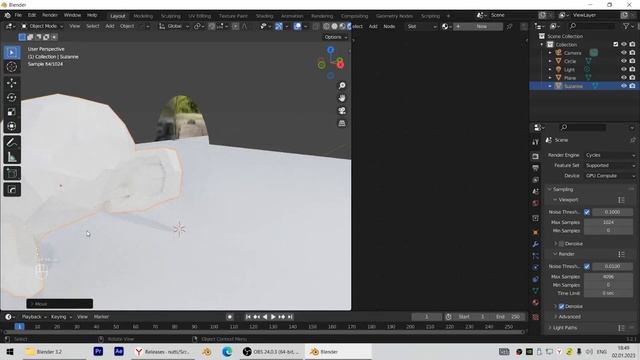Viewport: 640px width, 360px height.
Task: Open the Render Engine Cycles dropdown
Action: click(x=610, y=155)
